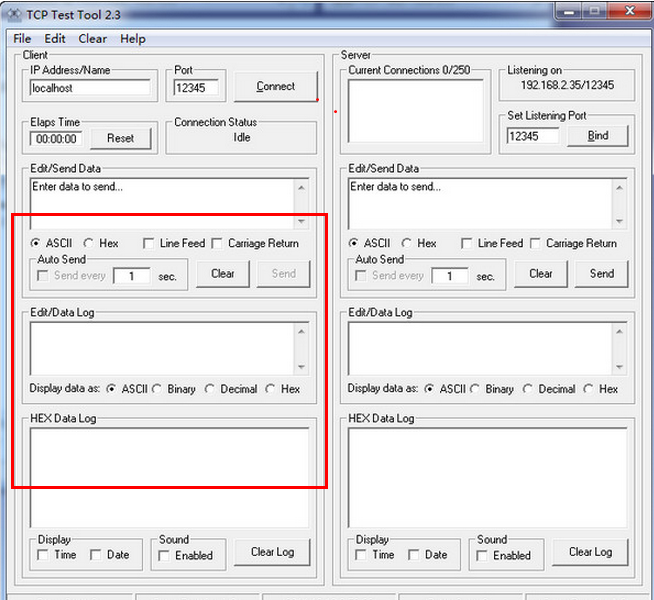Click the 192.168.2.35/12345 listening address text

(x=567, y=85)
